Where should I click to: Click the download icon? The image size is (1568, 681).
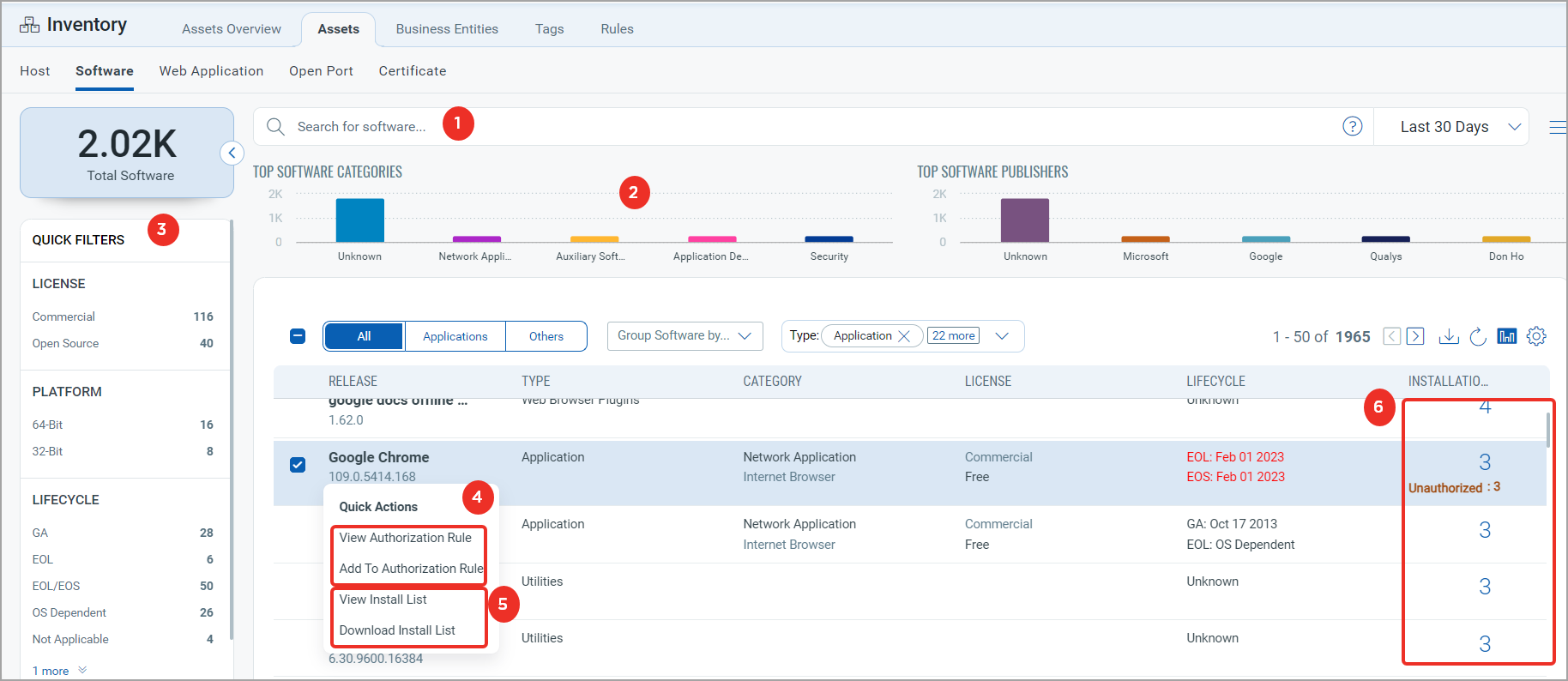(1449, 336)
